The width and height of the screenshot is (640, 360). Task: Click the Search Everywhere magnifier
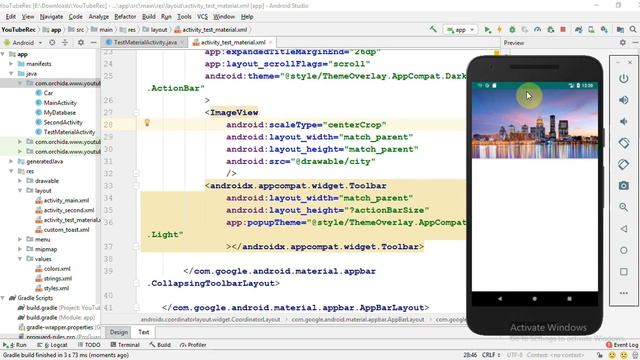[633, 30]
